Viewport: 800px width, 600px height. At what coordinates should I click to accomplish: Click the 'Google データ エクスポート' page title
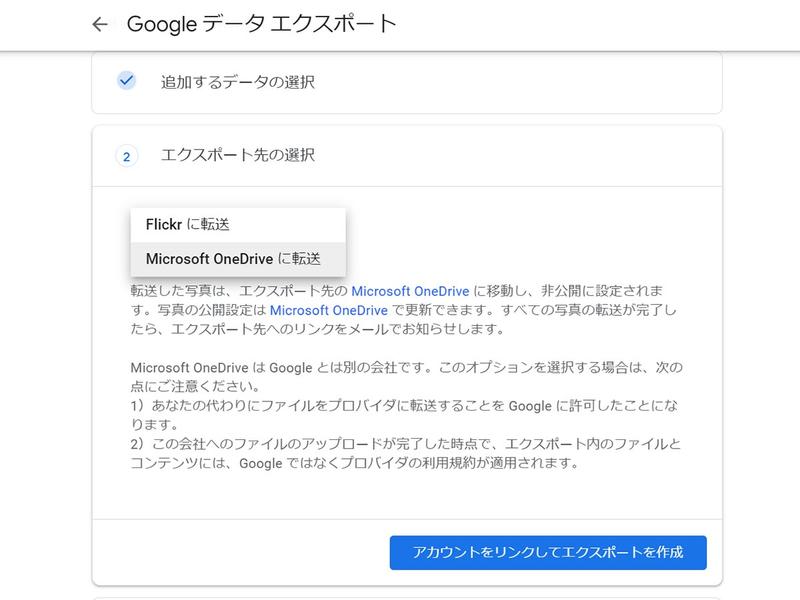pos(261,24)
